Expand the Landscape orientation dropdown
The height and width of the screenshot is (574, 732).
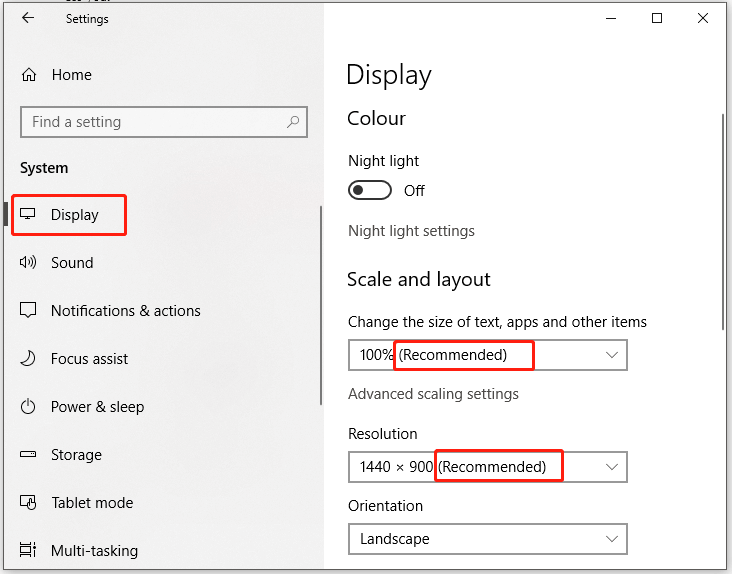click(488, 539)
